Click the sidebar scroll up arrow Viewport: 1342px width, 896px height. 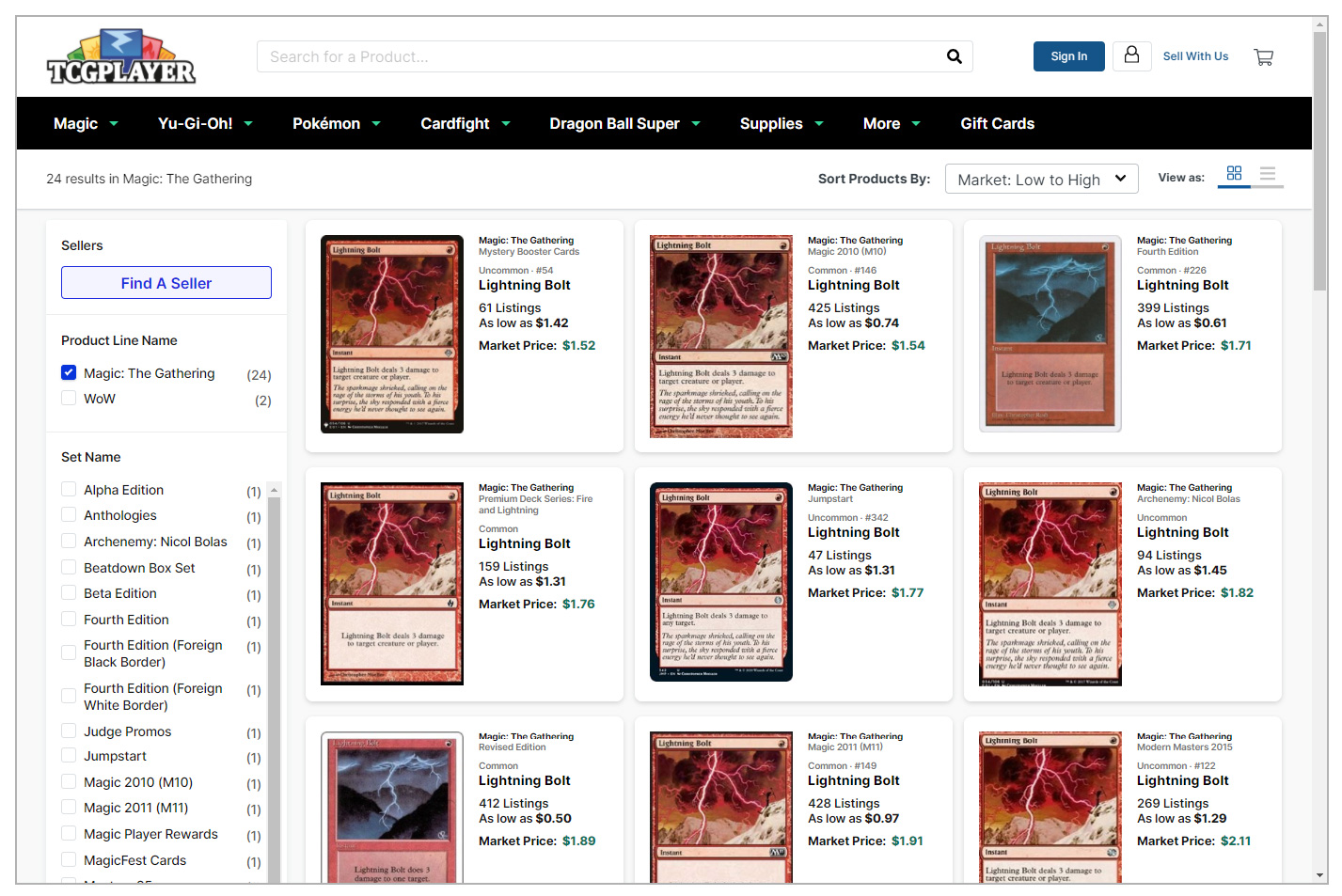(274, 490)
